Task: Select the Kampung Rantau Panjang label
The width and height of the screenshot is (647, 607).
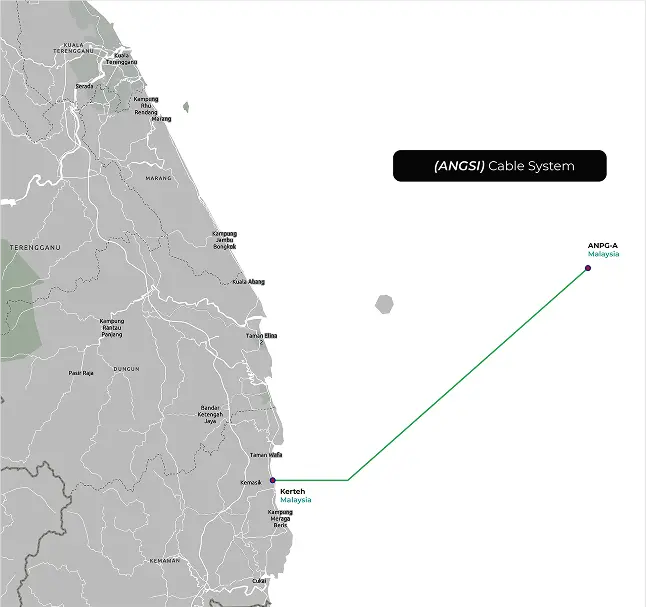Action: point(112,328)
